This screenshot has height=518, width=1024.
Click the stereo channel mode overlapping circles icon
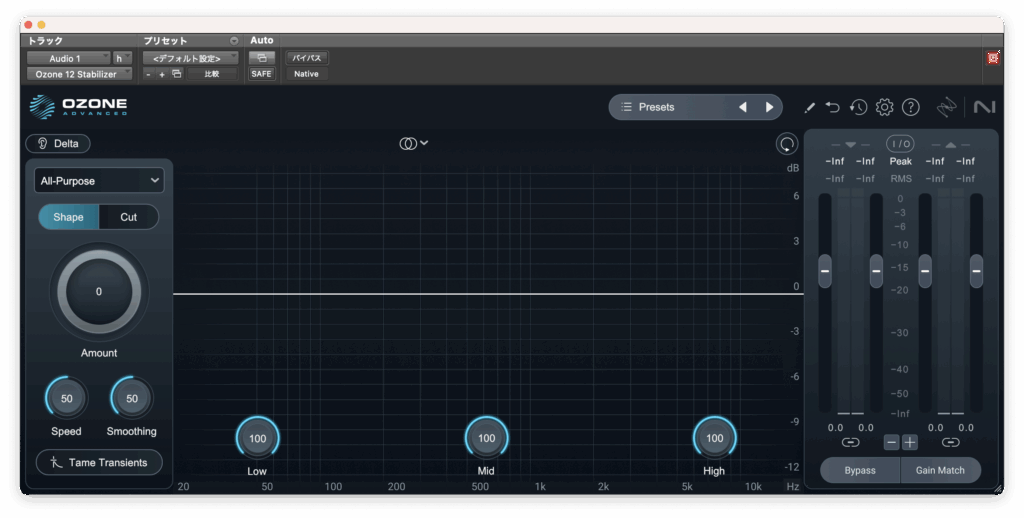click(408, 143)
